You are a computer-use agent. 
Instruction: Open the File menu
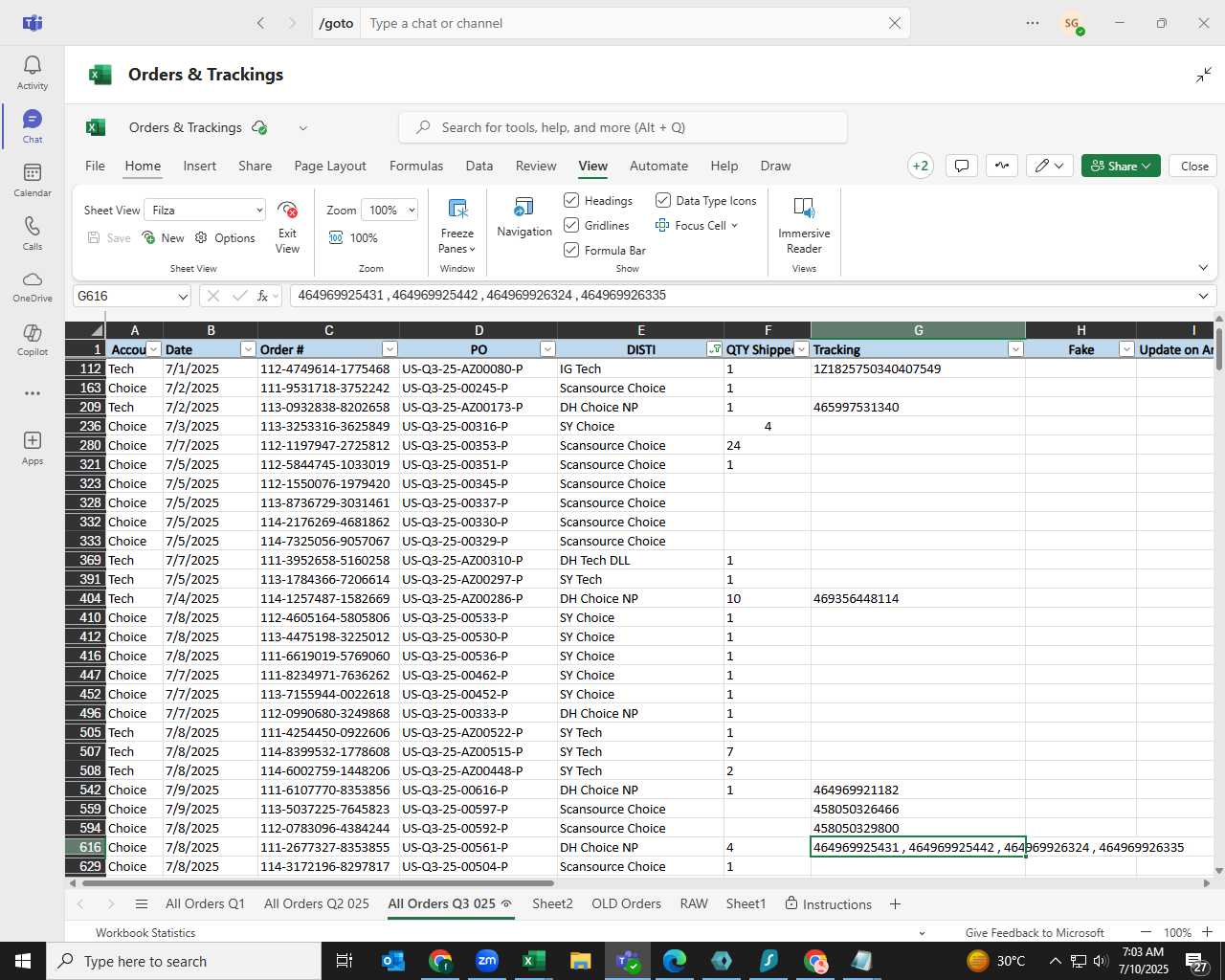(95, 166)
